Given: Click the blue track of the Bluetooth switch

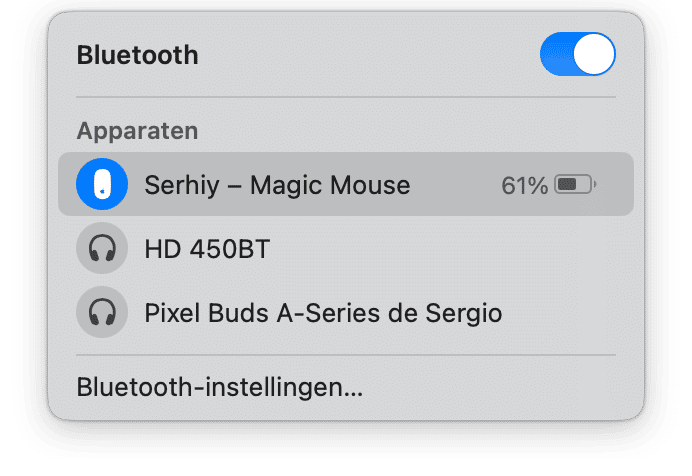Looking at the screenshot, I should [x=556, y=54].
